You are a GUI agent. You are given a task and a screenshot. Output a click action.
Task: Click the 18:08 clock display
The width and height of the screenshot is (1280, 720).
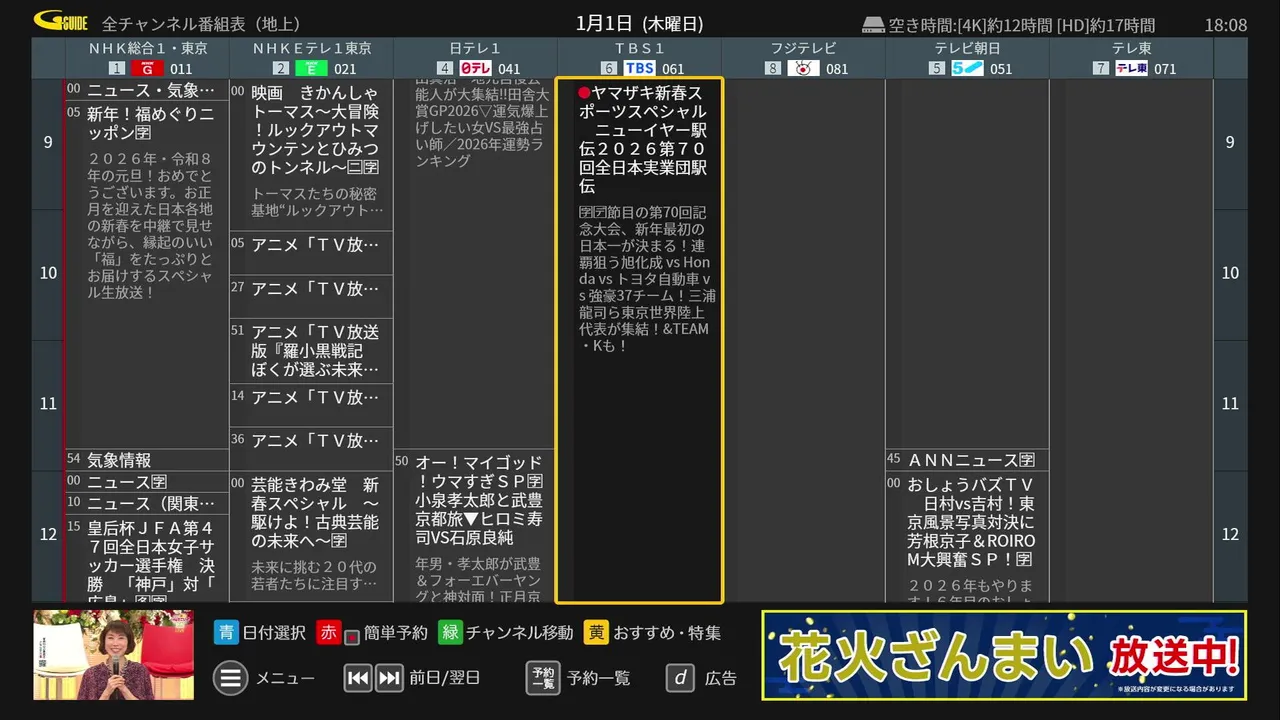pyautogui.click(x=1226, y=25)
